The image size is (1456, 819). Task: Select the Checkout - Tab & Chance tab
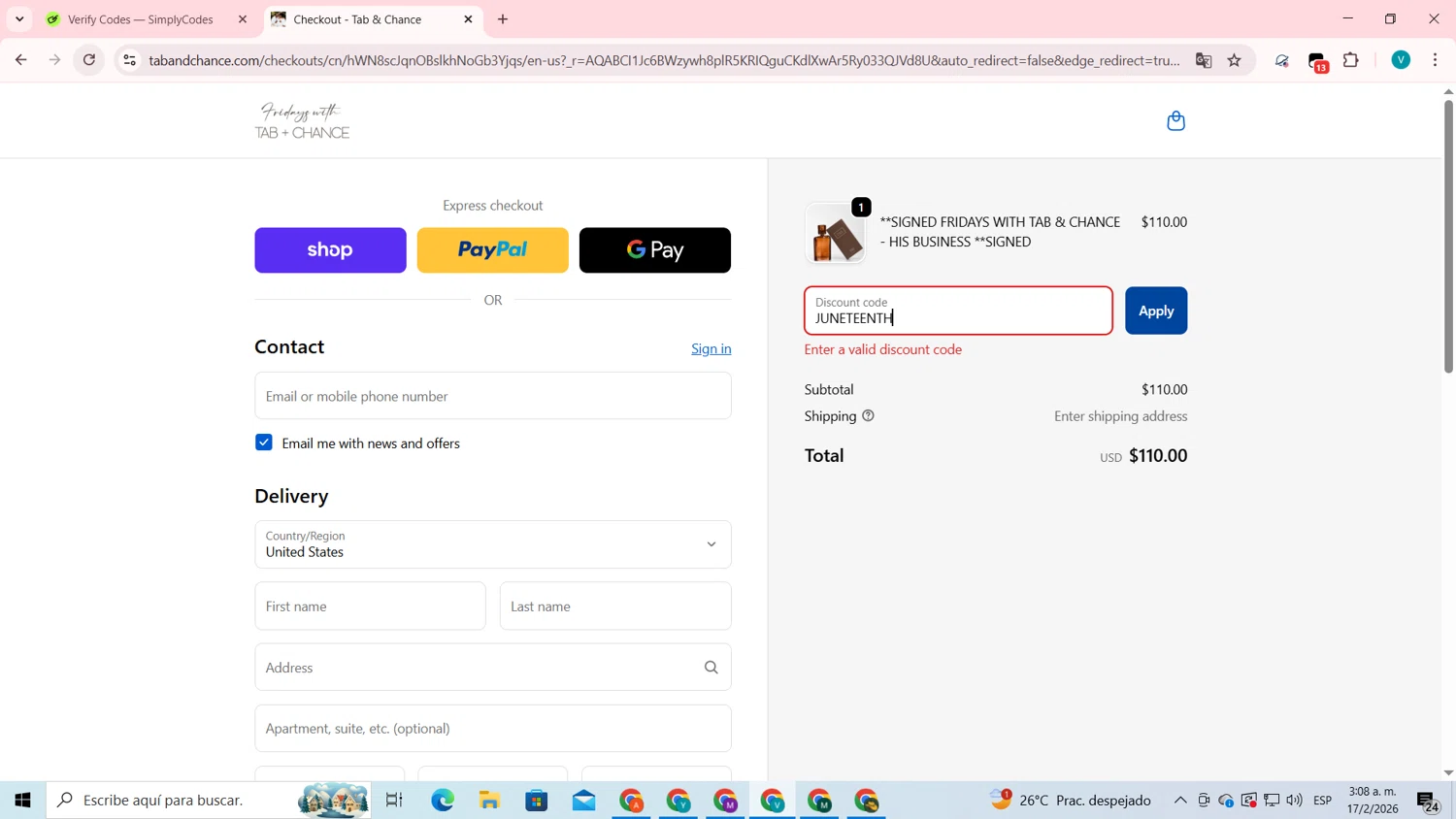(x=357, y=19)
